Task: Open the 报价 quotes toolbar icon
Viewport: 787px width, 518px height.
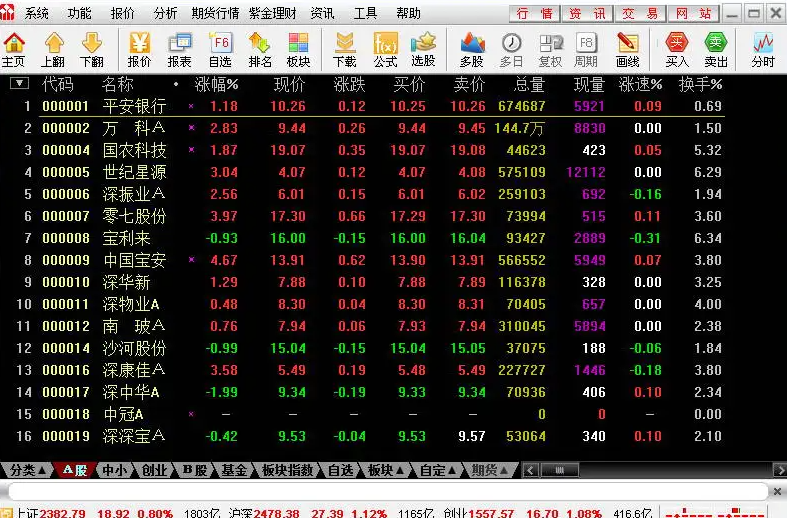Action: (140, 49)
